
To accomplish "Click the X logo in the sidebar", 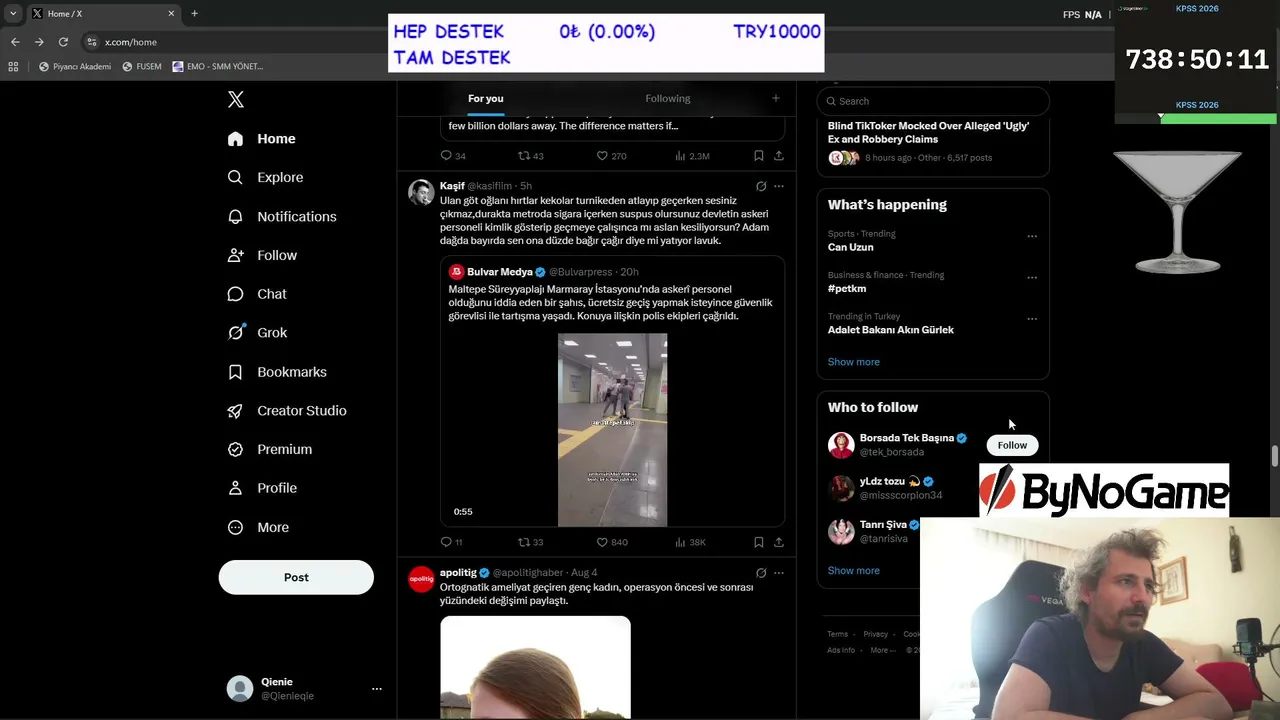I will click(x=235, y=99).
